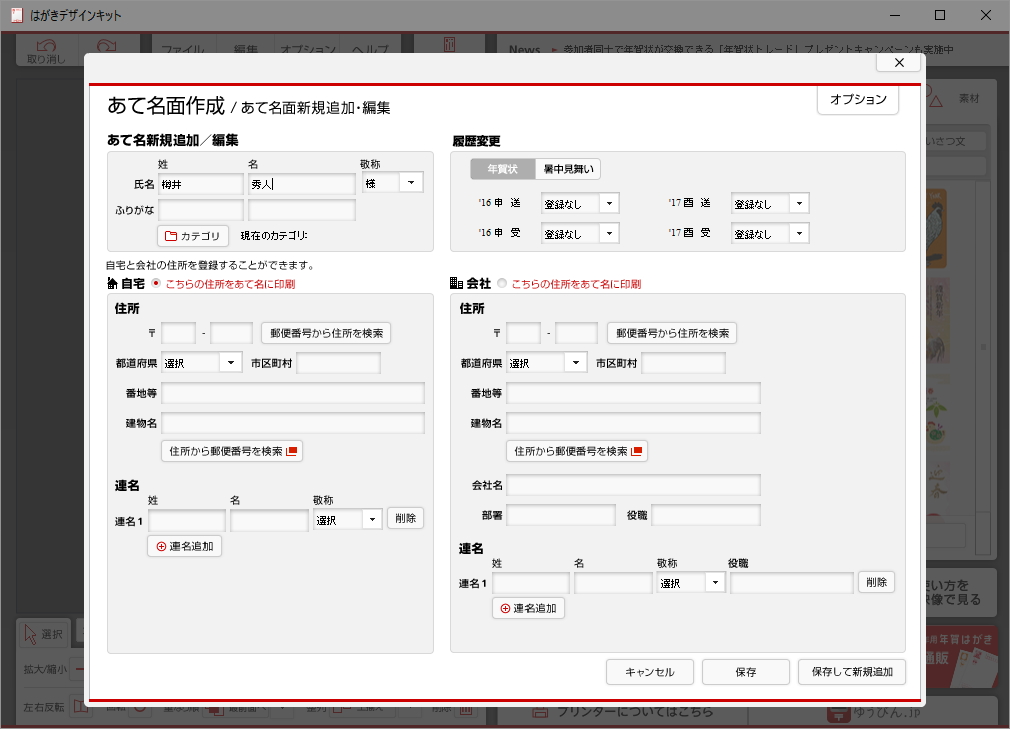
Task: Click 削除 next to home 連名1
Action: [x=405, y=518]
